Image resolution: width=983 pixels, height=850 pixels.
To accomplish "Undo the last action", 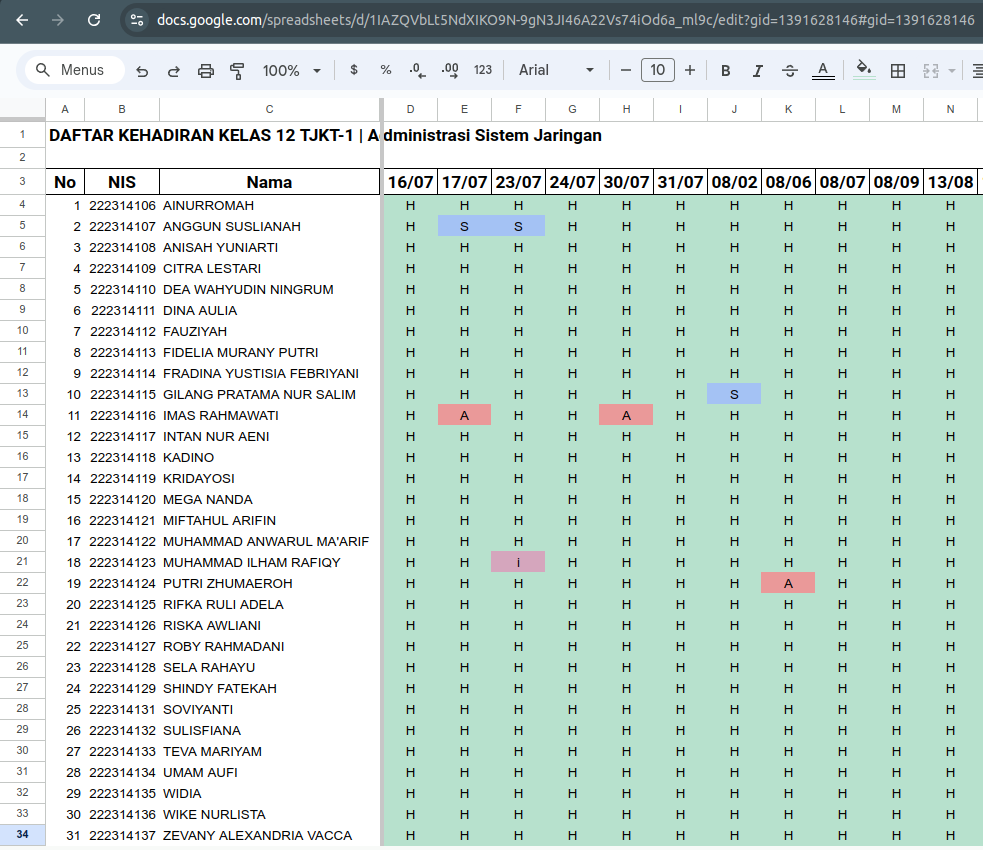I will (142, 70).
